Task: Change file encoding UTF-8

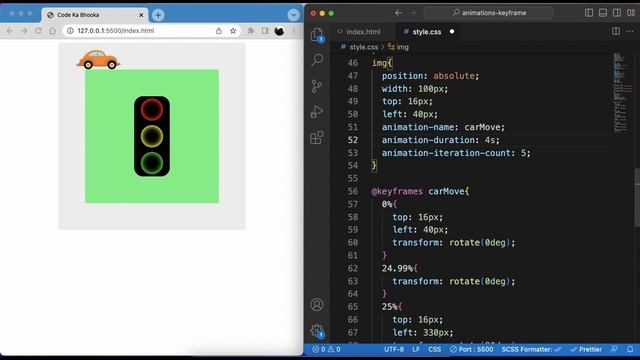Action: [x=394, y=349]
